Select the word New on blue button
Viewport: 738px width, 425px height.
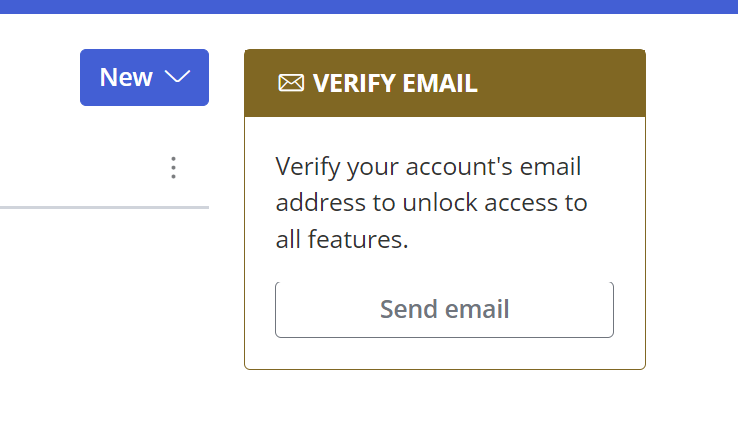126,77
